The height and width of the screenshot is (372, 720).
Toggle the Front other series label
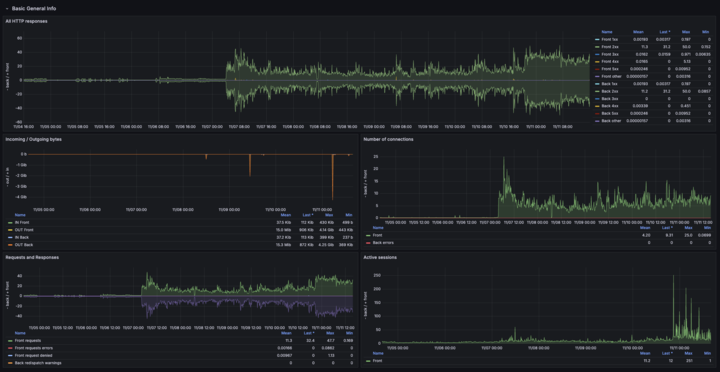coord(611,76)
